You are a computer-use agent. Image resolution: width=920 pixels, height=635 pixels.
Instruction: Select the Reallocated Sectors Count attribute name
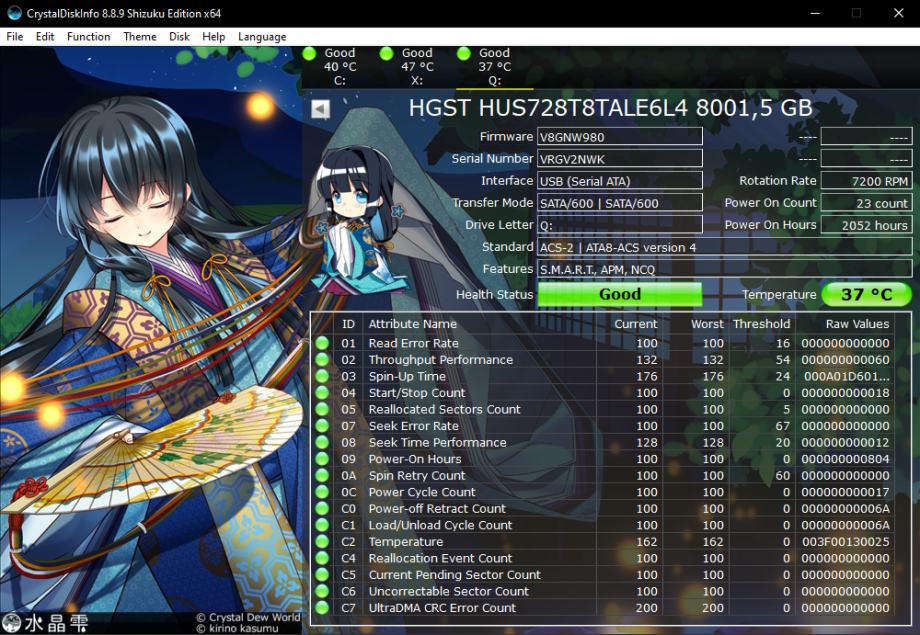point(444,409)
